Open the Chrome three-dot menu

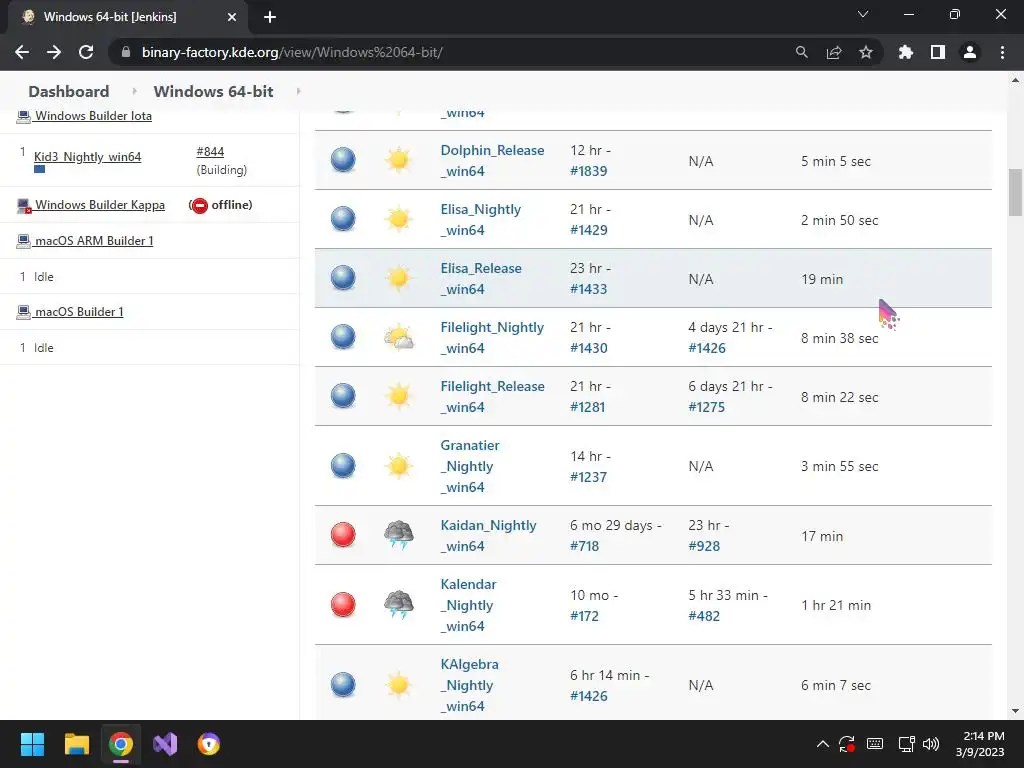[x=1002, y=52]
